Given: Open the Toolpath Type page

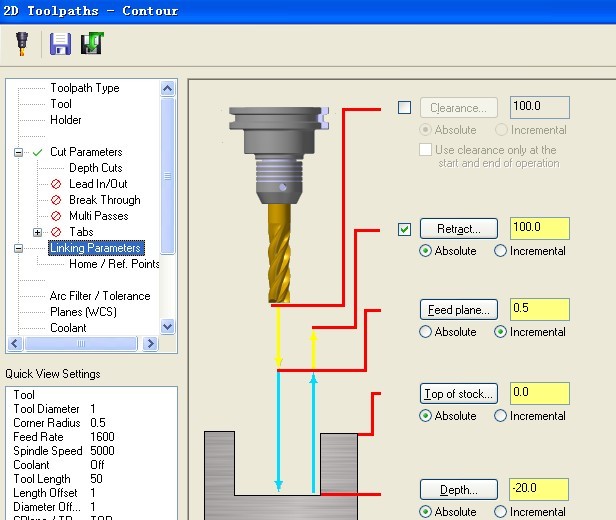Looking at the screenshot, I should (85, 88).
